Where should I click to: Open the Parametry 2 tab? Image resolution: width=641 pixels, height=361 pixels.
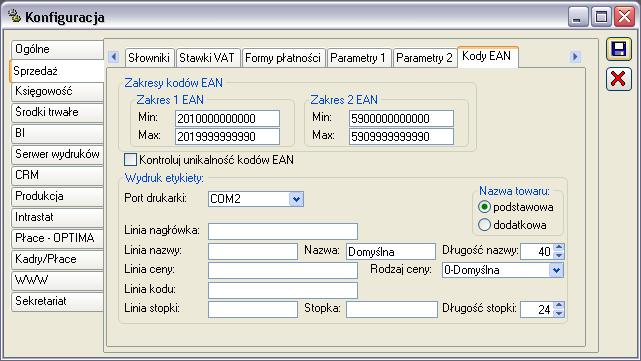coord(424,58)
